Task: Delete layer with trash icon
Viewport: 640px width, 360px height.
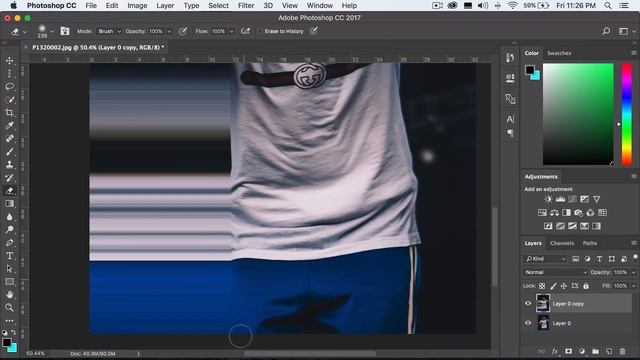Action: point(622,351)
